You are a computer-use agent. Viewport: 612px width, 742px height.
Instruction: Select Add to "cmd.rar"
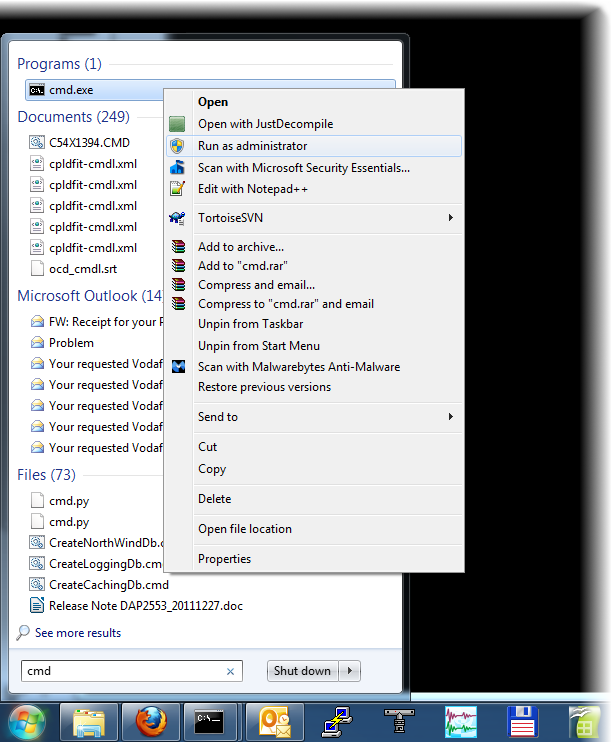point(314,265)
